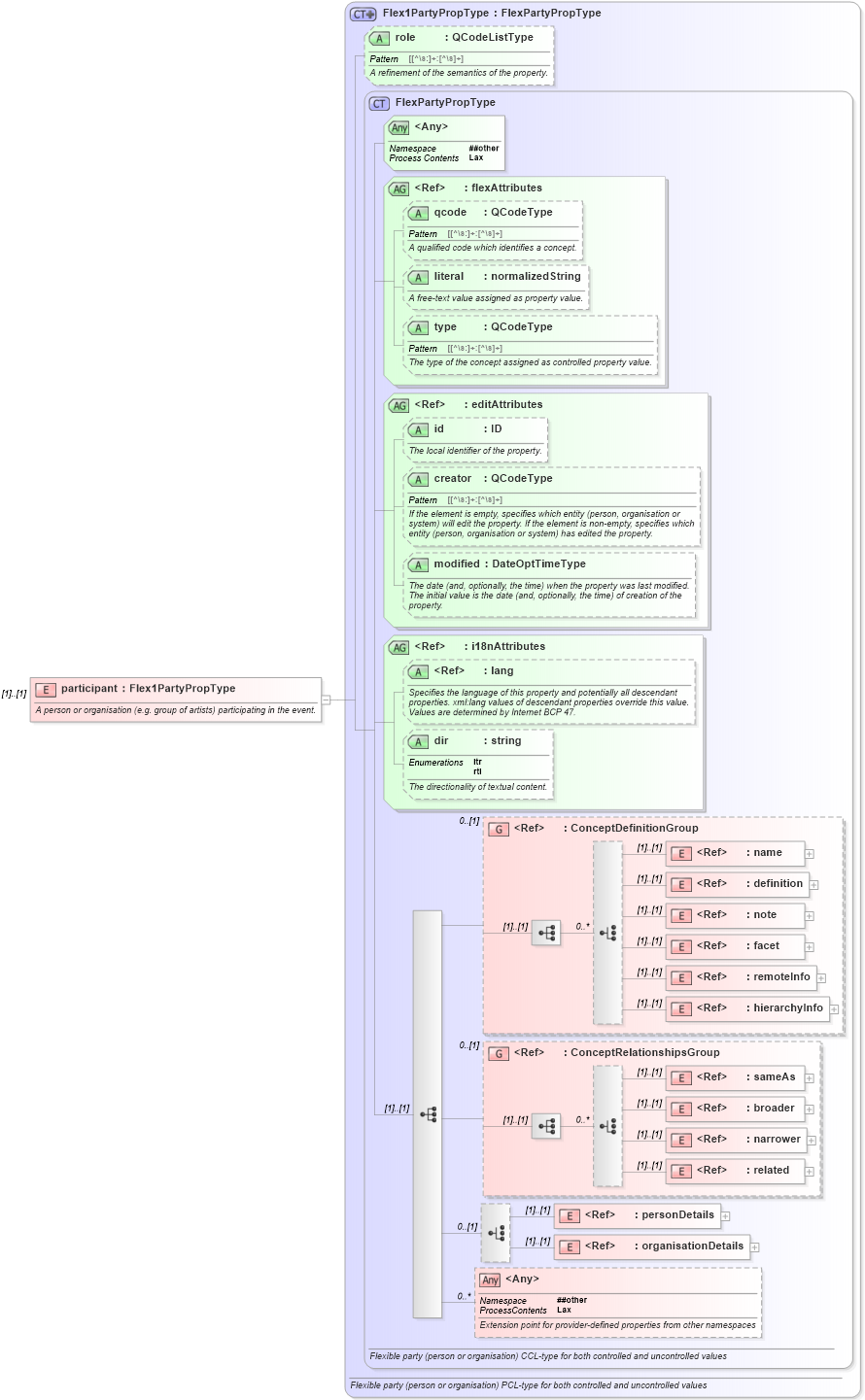Click the FlexPartyPropType base type in header

551,13
